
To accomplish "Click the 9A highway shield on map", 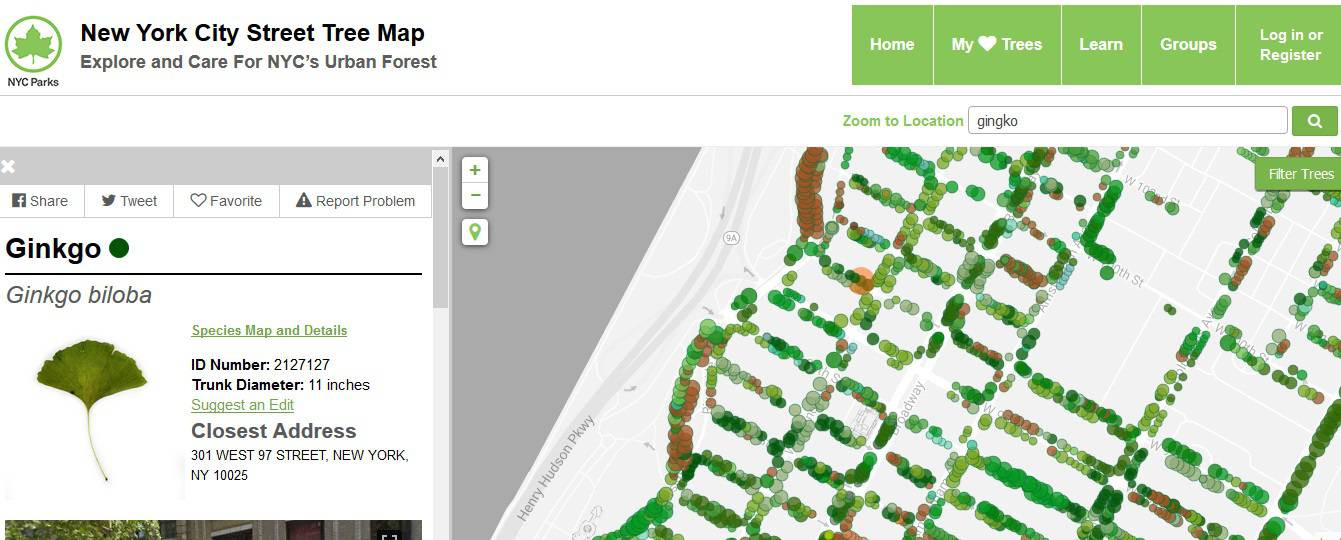I will point(731,238).
